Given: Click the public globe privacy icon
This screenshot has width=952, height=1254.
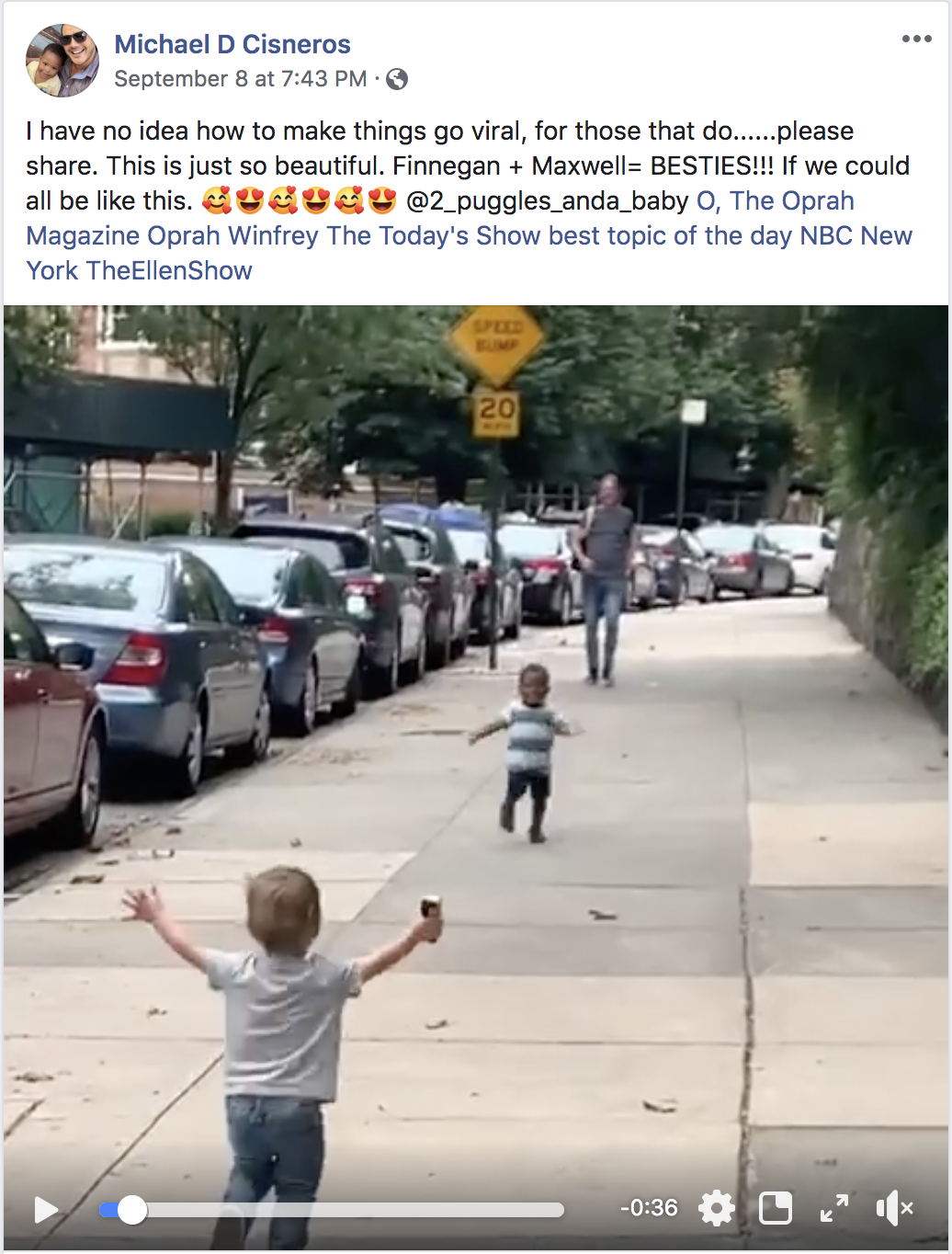Looking at the screenshot, I should pyautogui.click(x=397, y=79).
